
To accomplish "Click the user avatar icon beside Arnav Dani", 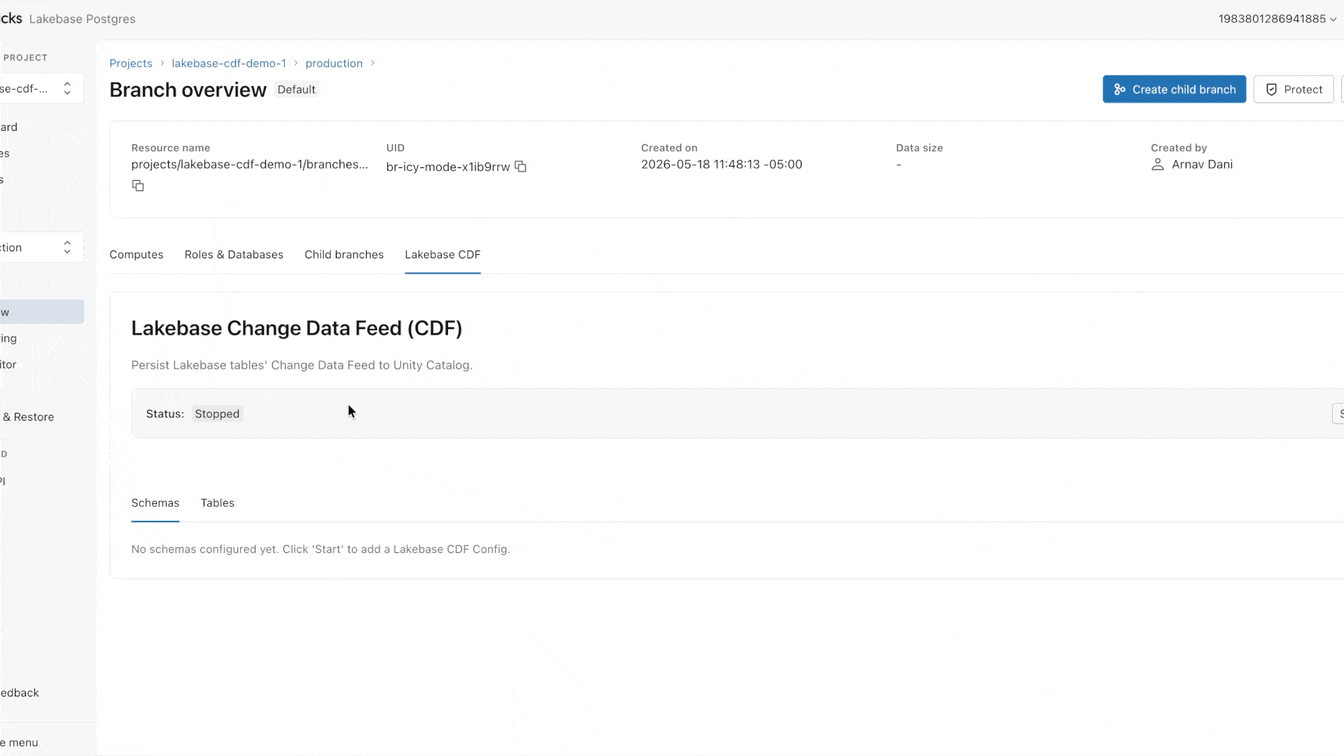I will 1158,164.
